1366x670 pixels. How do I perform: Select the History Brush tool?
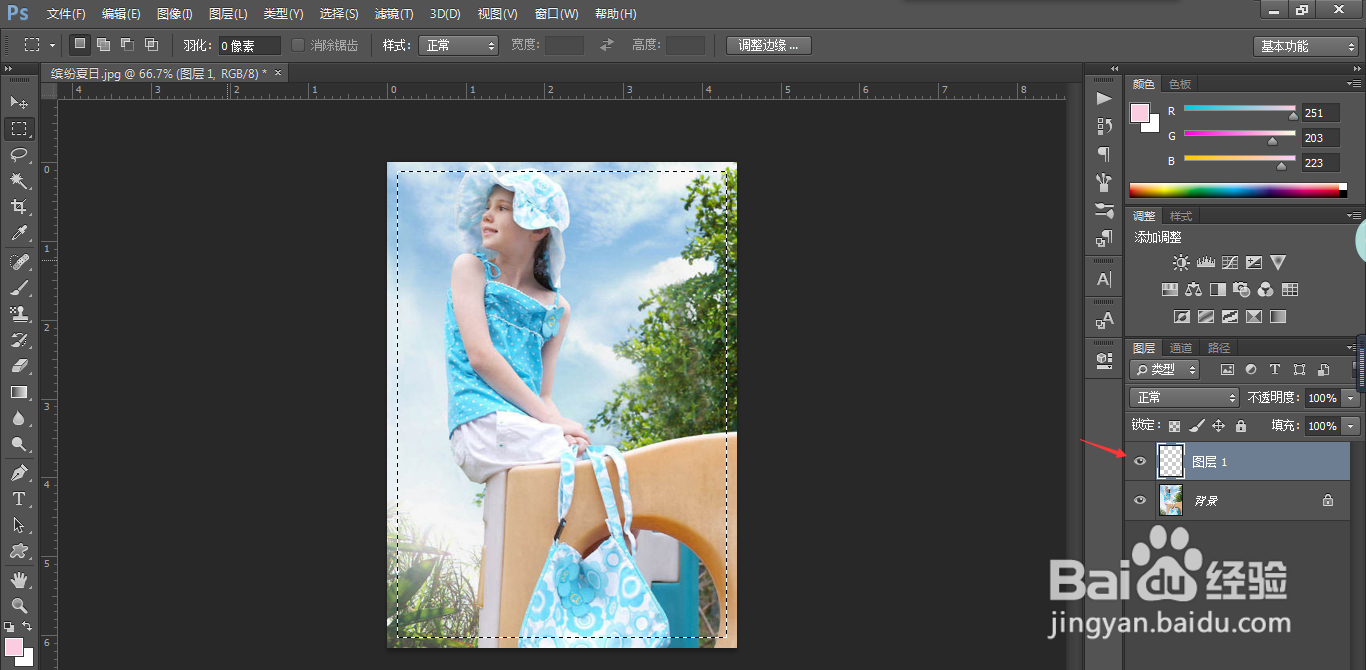click(x=18, y=340)
